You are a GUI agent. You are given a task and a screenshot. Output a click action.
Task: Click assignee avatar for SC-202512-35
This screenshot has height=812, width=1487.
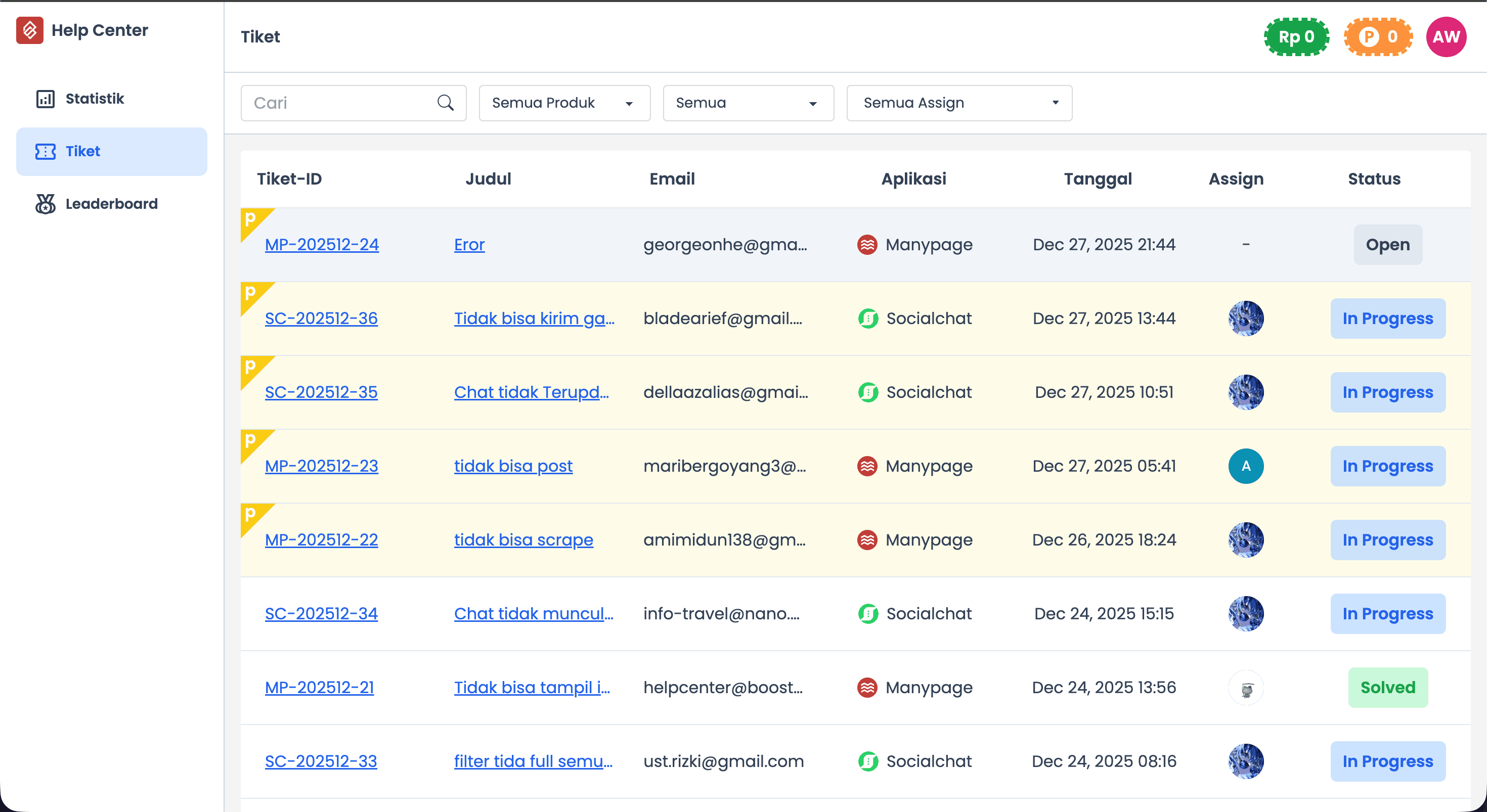[1246, 392]
